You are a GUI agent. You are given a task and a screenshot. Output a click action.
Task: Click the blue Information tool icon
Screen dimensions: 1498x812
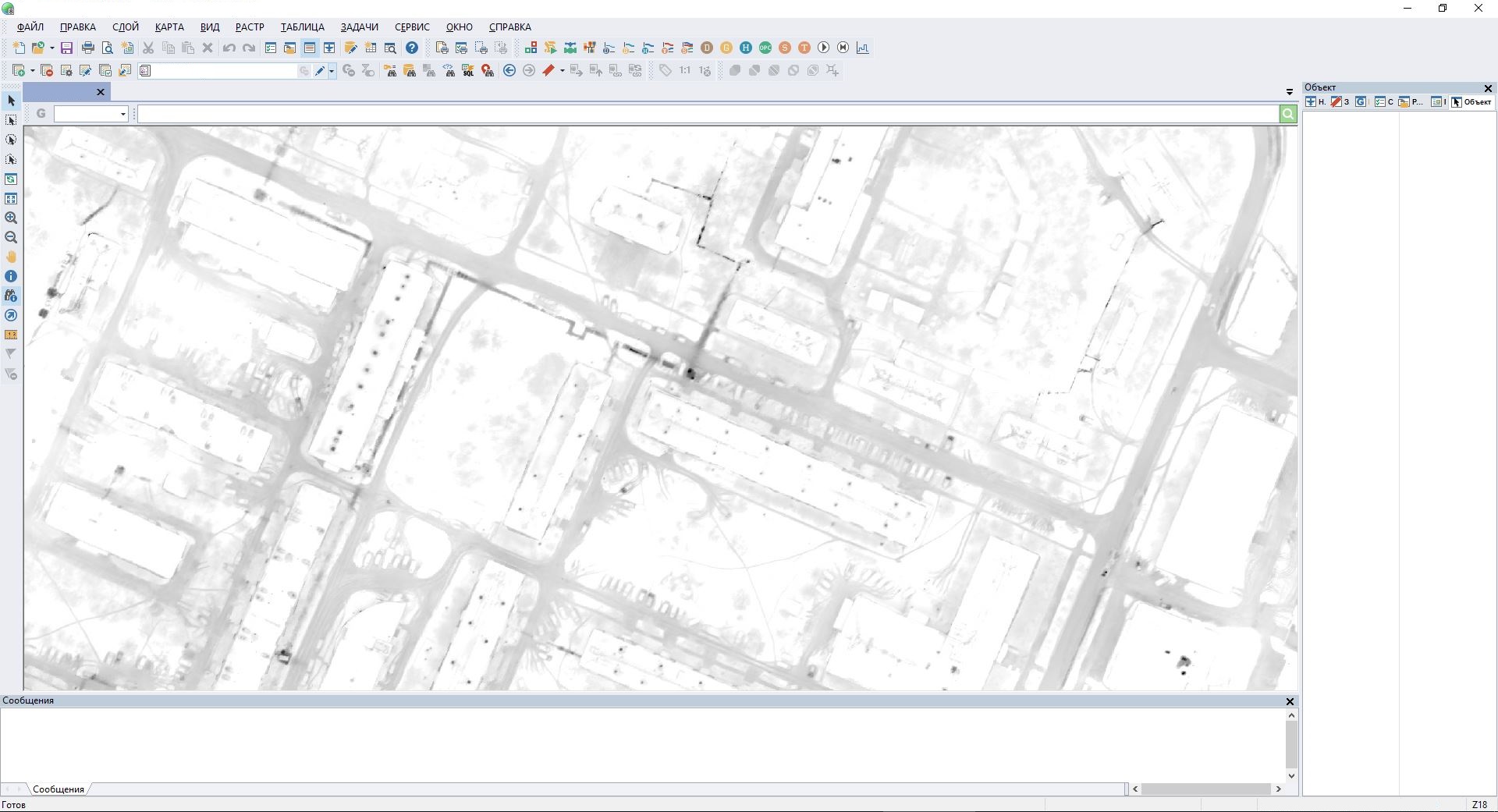(x=11, y=277)
